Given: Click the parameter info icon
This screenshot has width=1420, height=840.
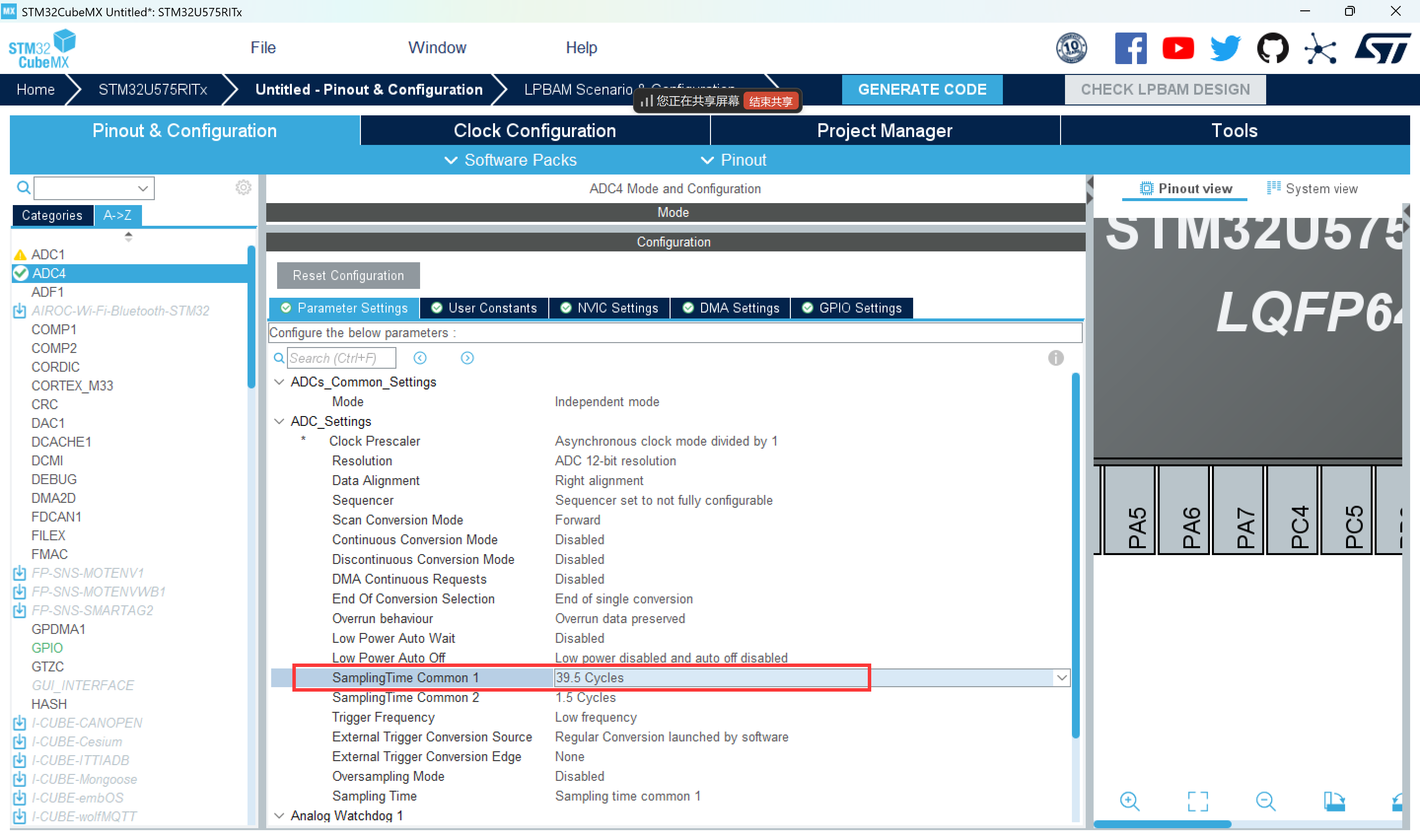Looking at the screenshot, I should click(x=1056, y=358).
